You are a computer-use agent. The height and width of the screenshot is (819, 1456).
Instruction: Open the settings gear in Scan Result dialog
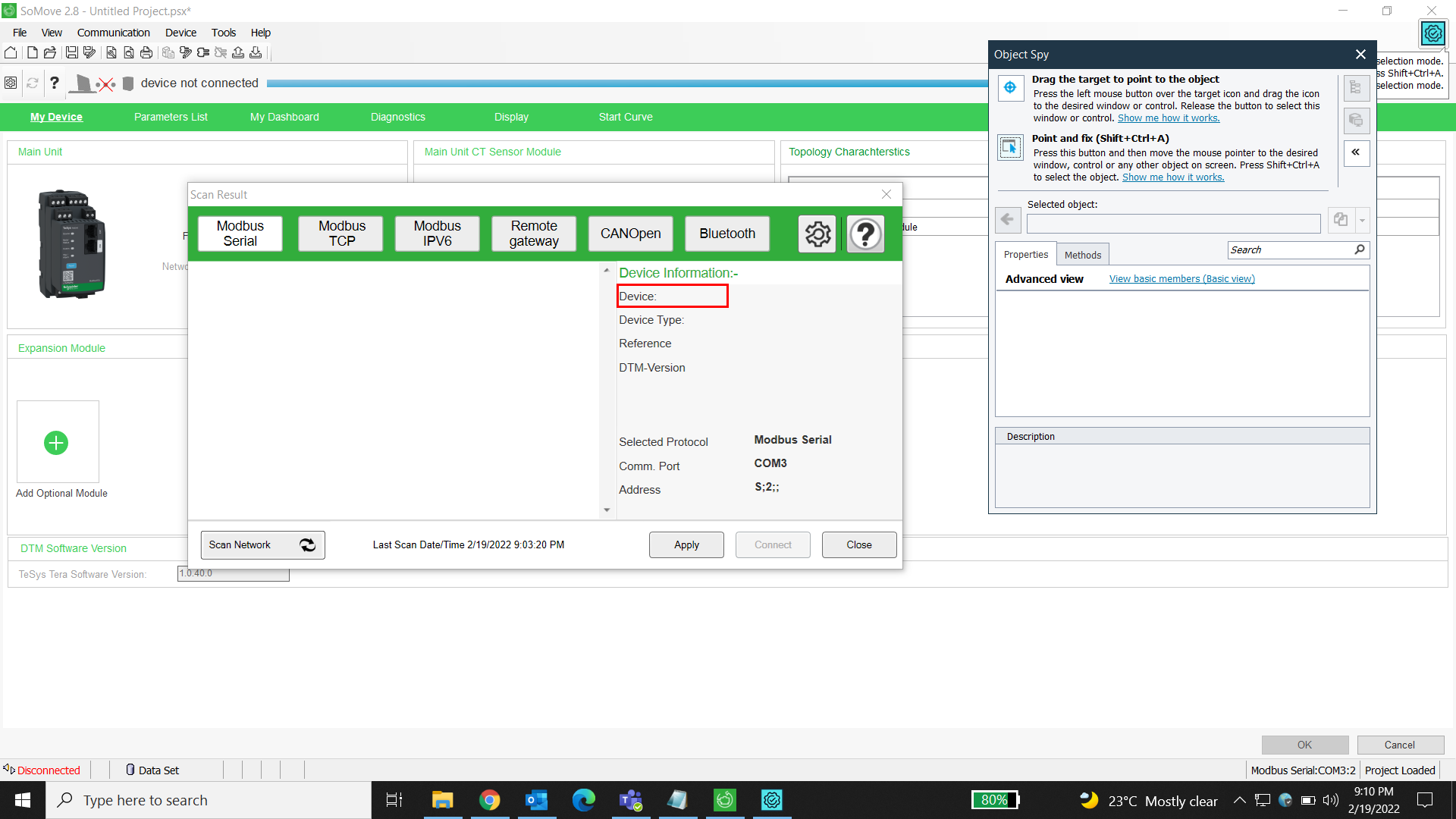[817, 234]
